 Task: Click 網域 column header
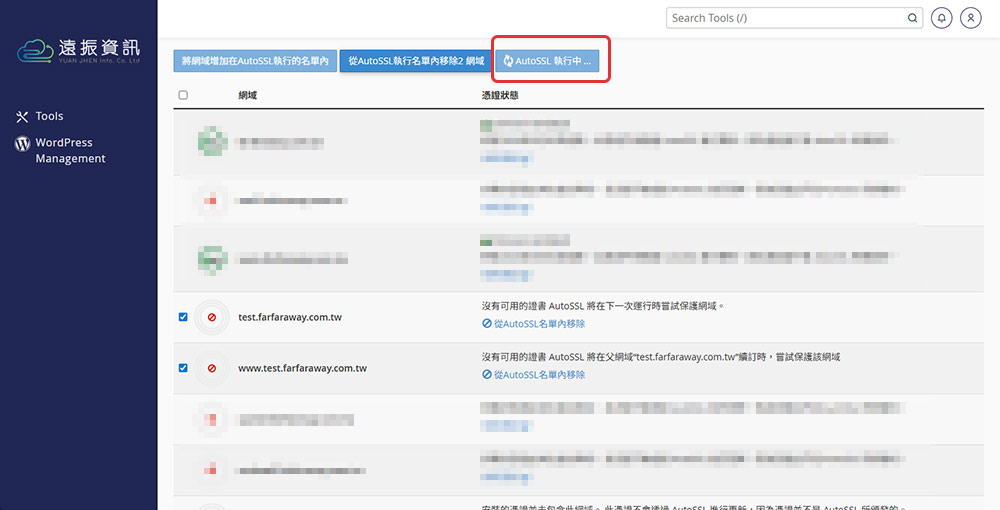247,95
